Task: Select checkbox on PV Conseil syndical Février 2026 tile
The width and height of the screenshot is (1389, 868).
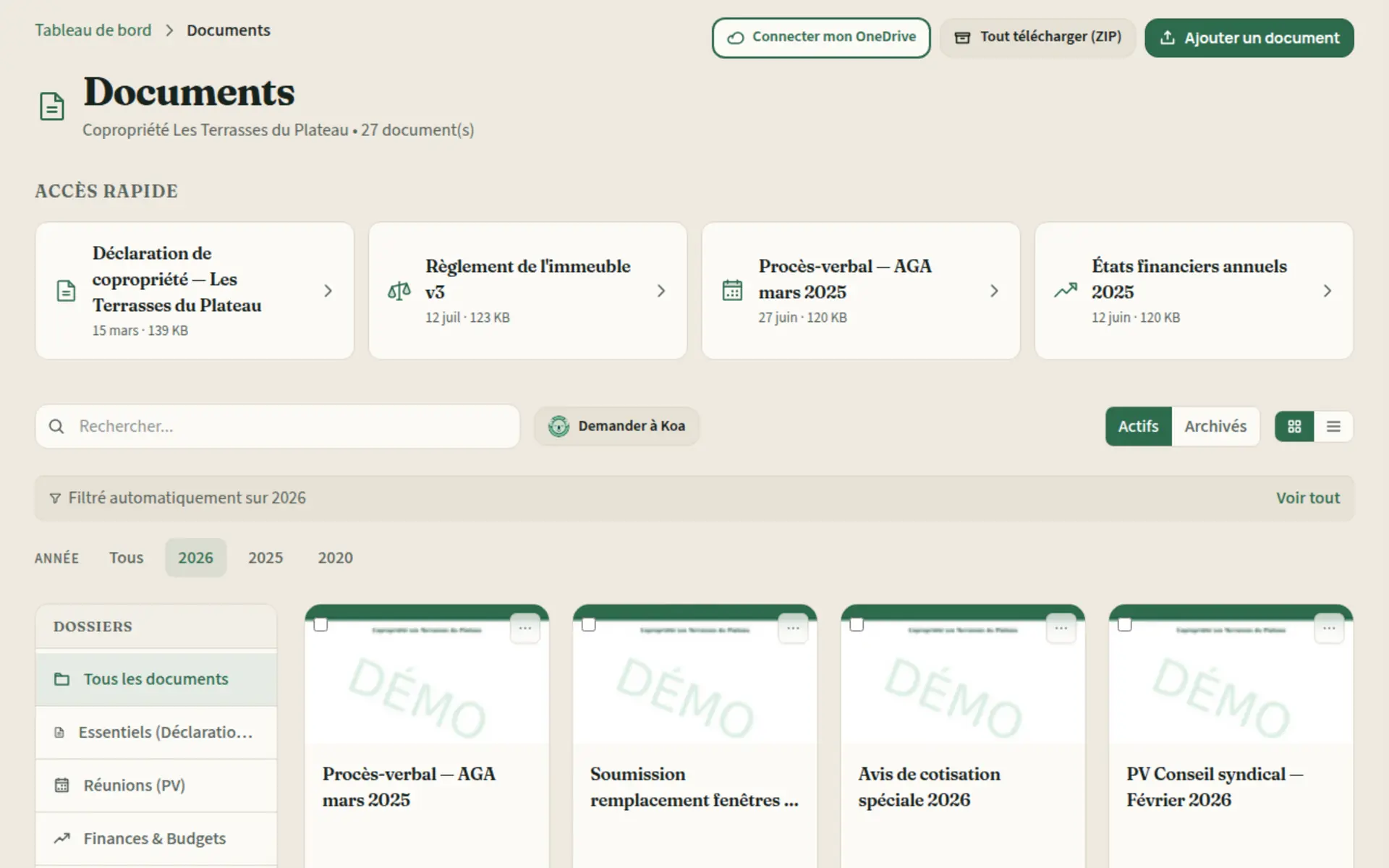Action: pos(1124,624)
